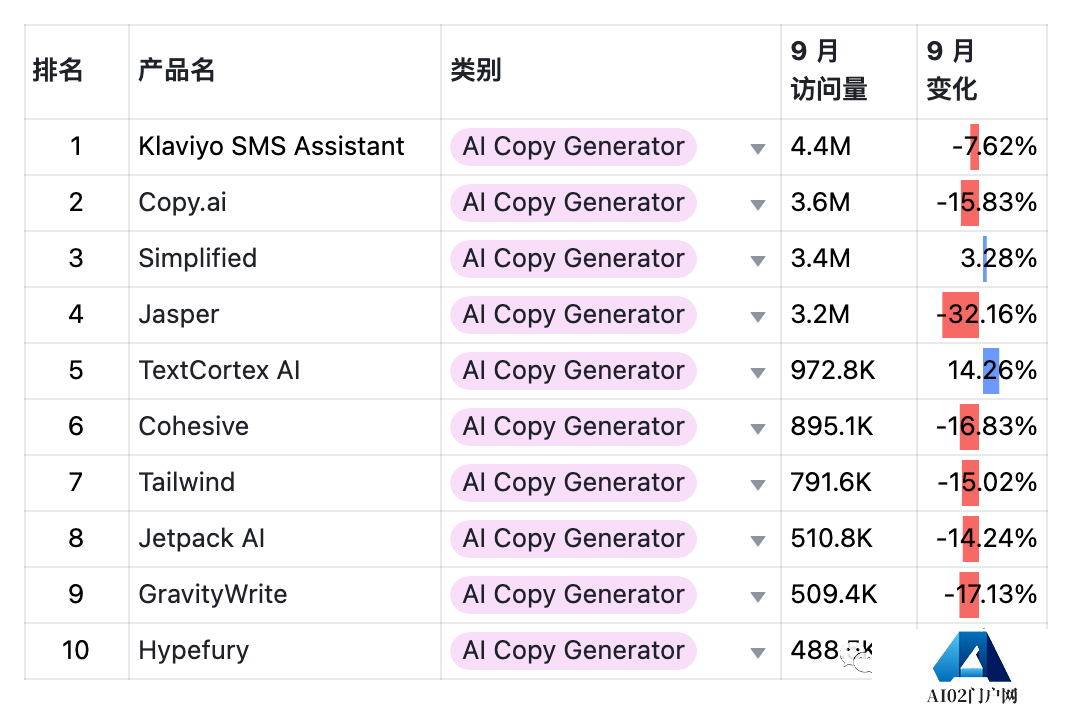Viewport: 1072px width, 704px height.
Task: Select the AI Copy Generator tag for Simplified
Action: point(573,258)
